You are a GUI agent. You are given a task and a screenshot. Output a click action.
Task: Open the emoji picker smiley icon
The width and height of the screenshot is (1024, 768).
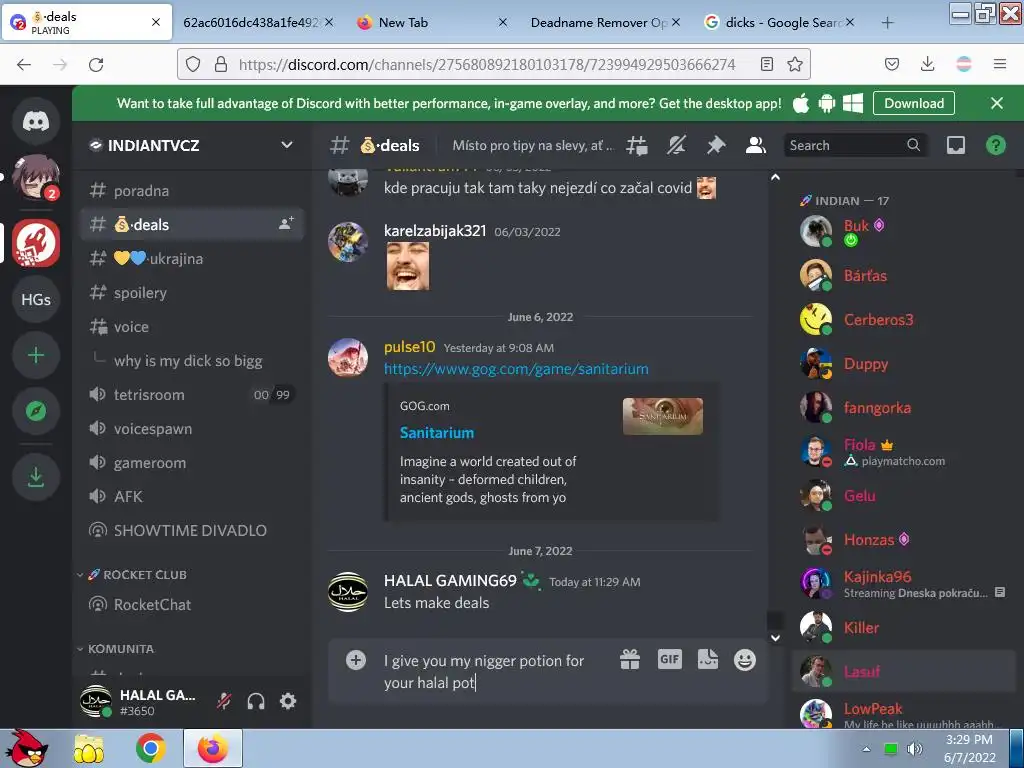(x=744, y=660)
